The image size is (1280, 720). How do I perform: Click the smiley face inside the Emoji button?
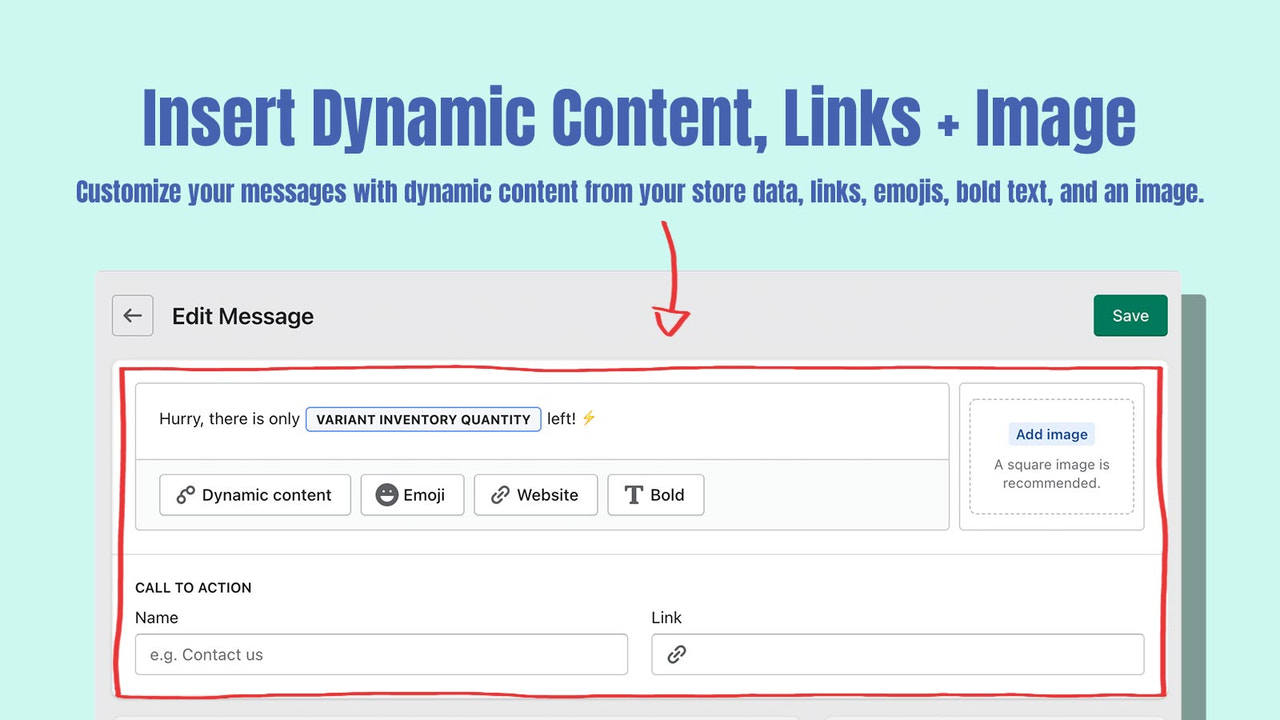[x=385, y=494]
